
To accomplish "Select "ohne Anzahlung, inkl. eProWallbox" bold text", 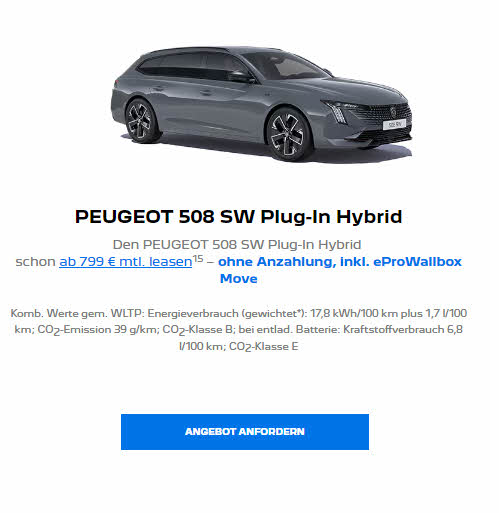I will tap(340, 262).
